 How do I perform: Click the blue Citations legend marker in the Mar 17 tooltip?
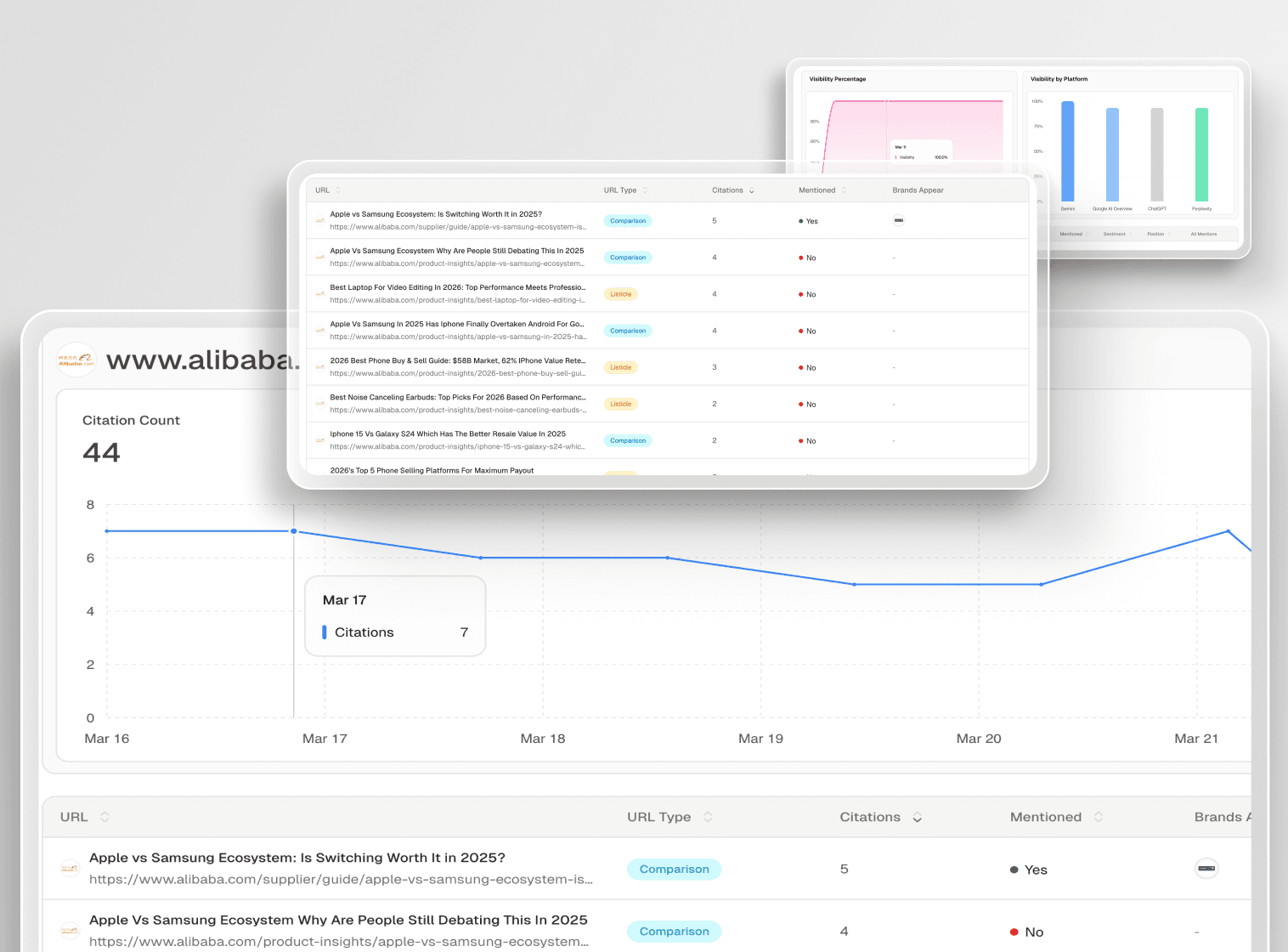324,632
